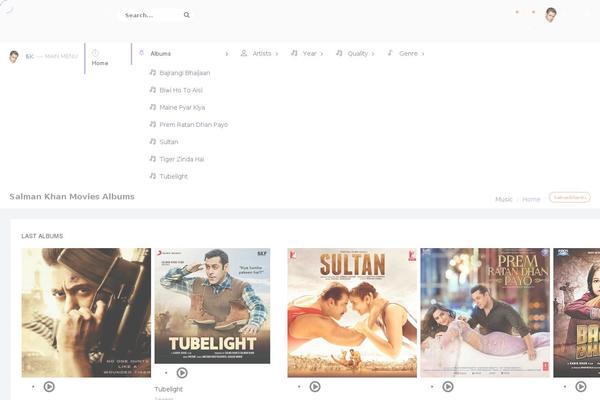
Task: Click SK main menu label
Action: tap(52, 56)
